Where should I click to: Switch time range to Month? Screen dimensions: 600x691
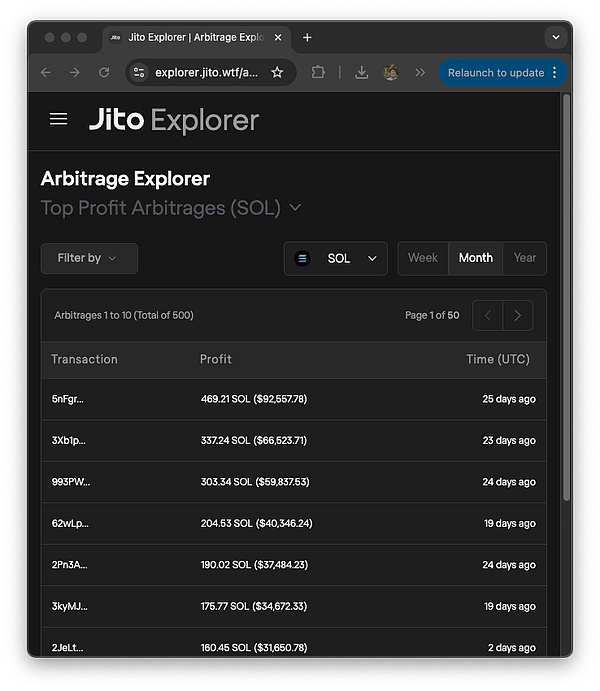point(476,258)
